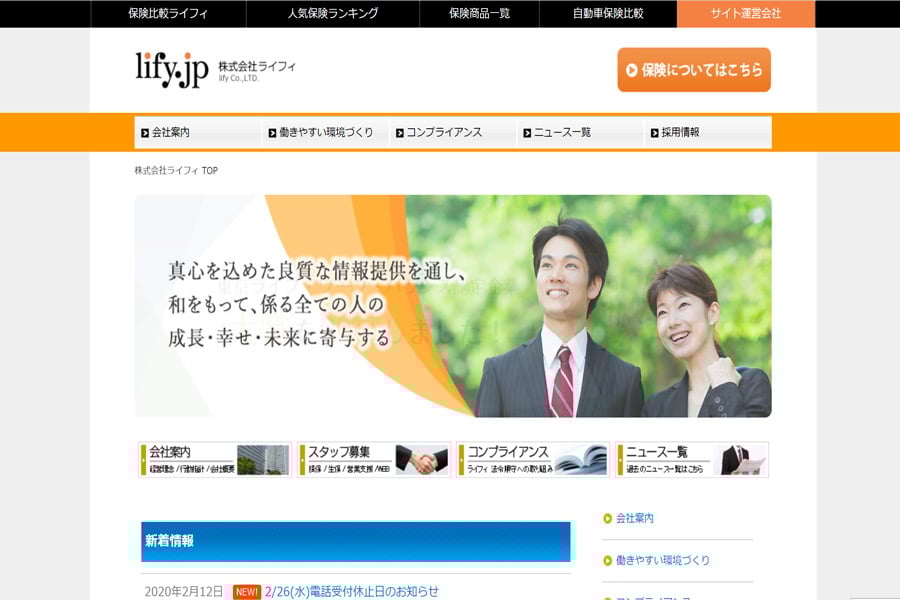Switch to the サイト運営会社 tab
Viewport: 900px width, 600px height.
tap(746, 13)
